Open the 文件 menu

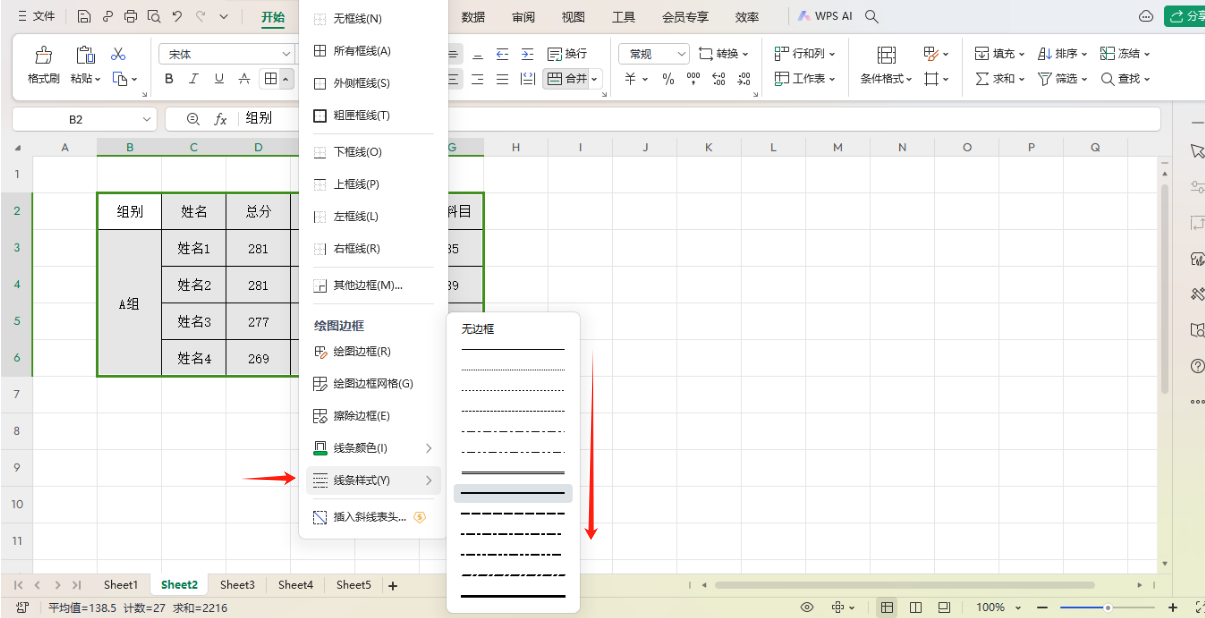(x=36, y=17)
